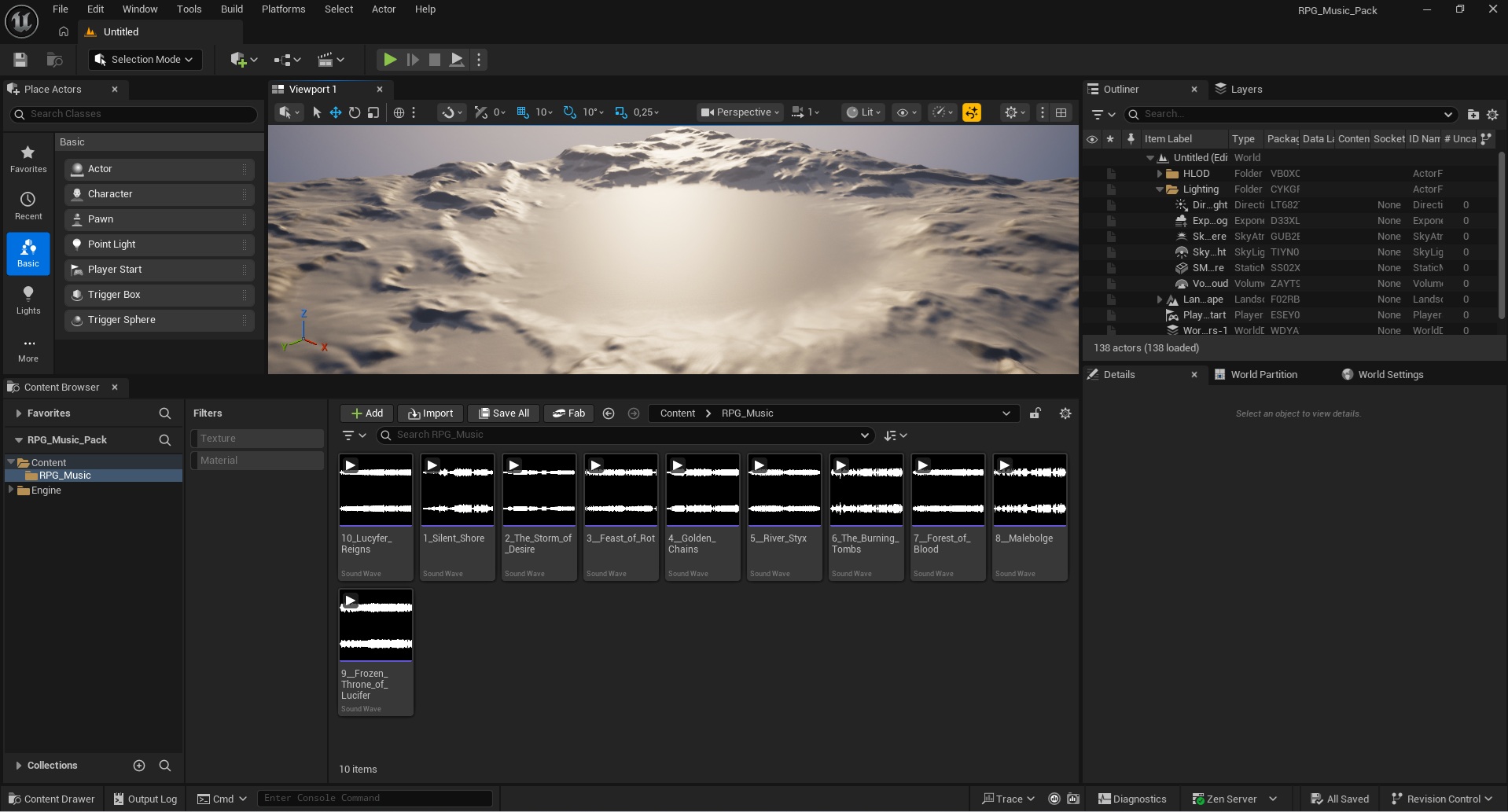
Task: Toggle the Content Browser lock icon
Action: (1035, 413)
